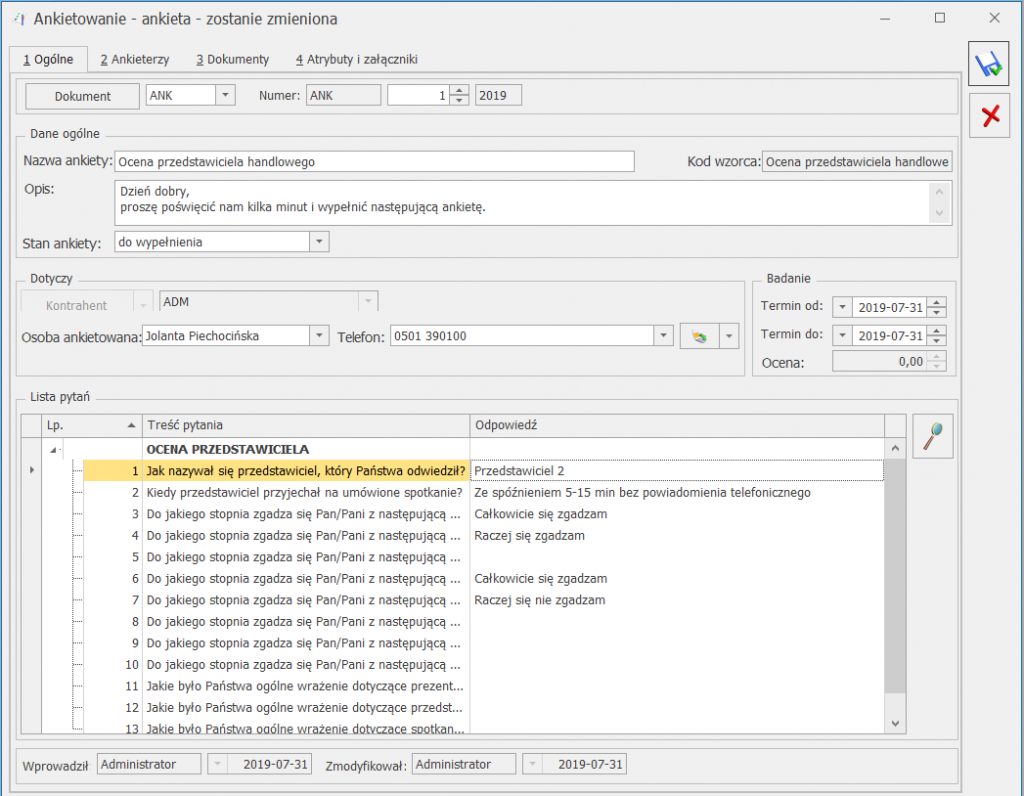Image resolution: width=1024 pixels, height=796 pixels.
Task: Click the Zmodyfikował Administrator field
Action: [464, 764]
